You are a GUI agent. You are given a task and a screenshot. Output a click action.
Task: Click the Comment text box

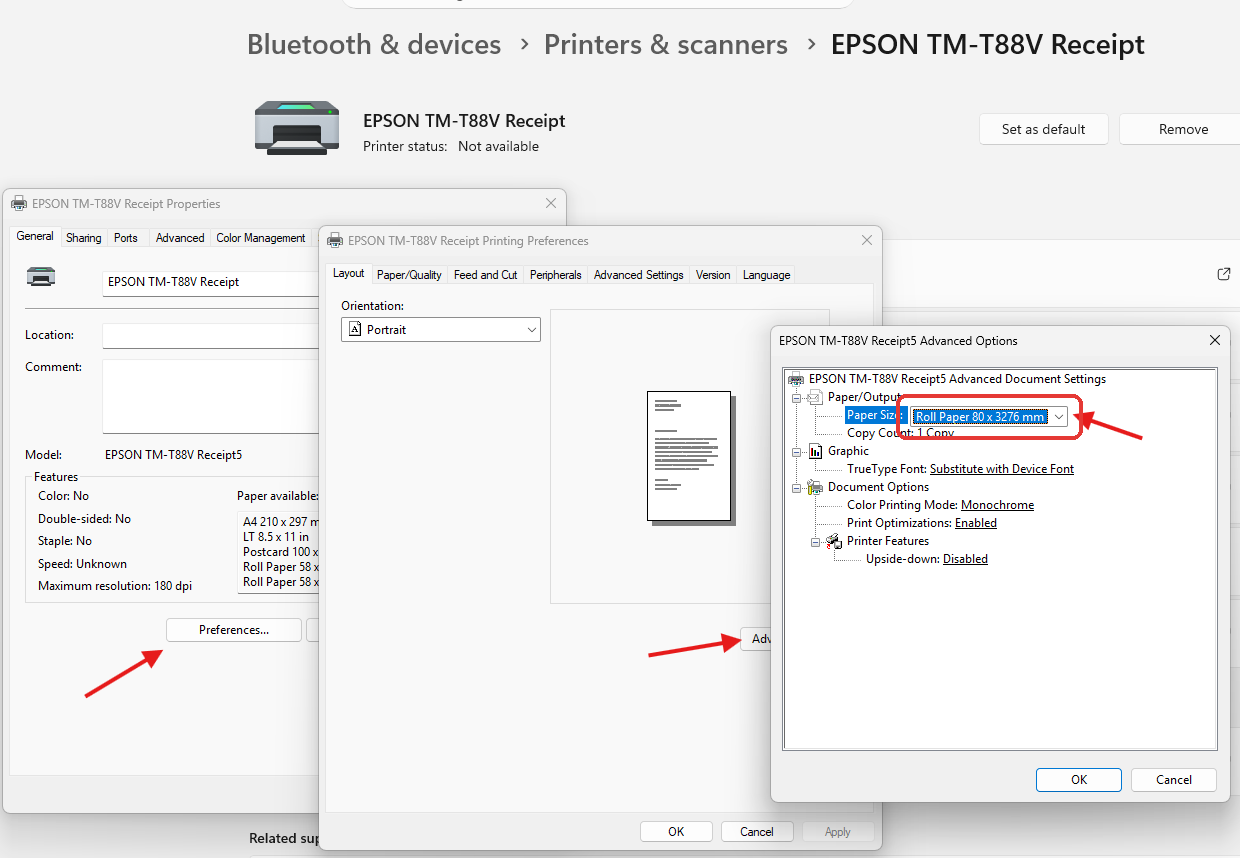click(x=212, y=396)
